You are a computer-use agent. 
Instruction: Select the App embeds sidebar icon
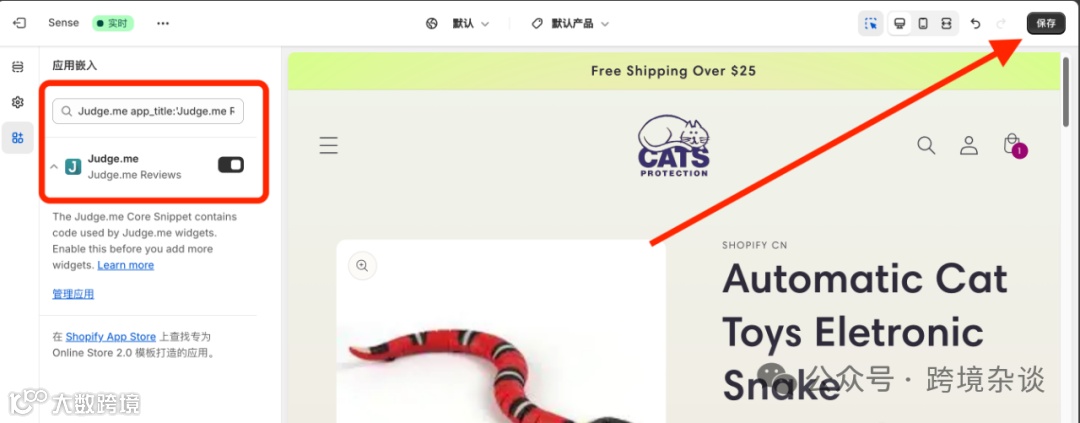(18, 138)
